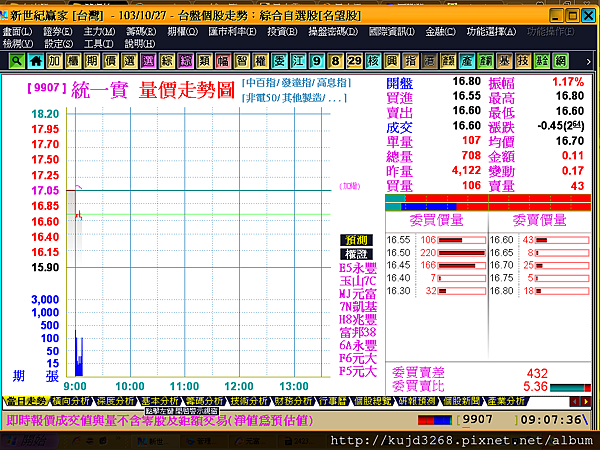Click the cyan 9 toolbar icon
Image resolution: width=600 pixels, height=450 pixels.
pyautogui.click(x=316, y=61)
